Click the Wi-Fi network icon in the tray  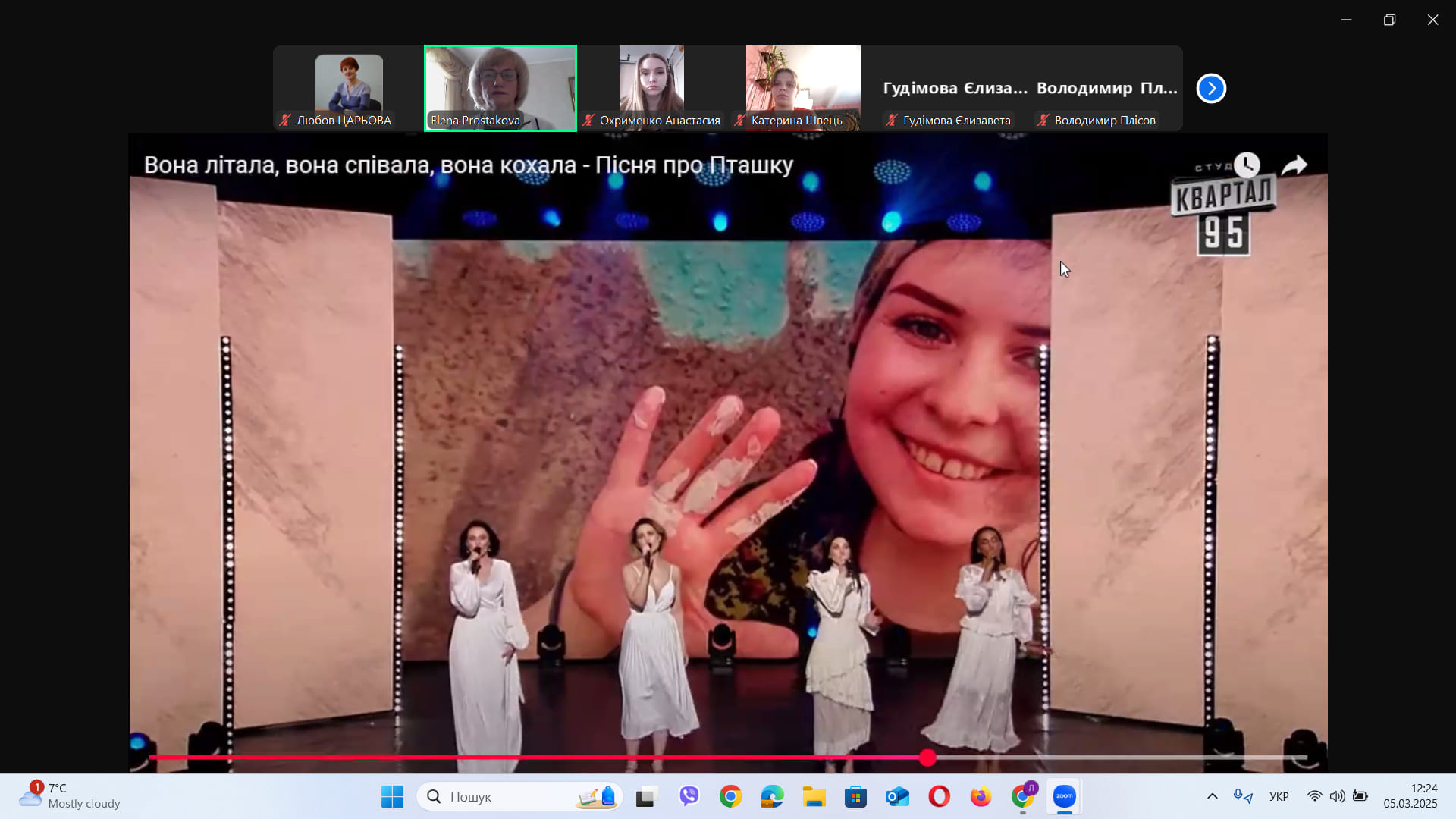click(x=1314, y=796)
